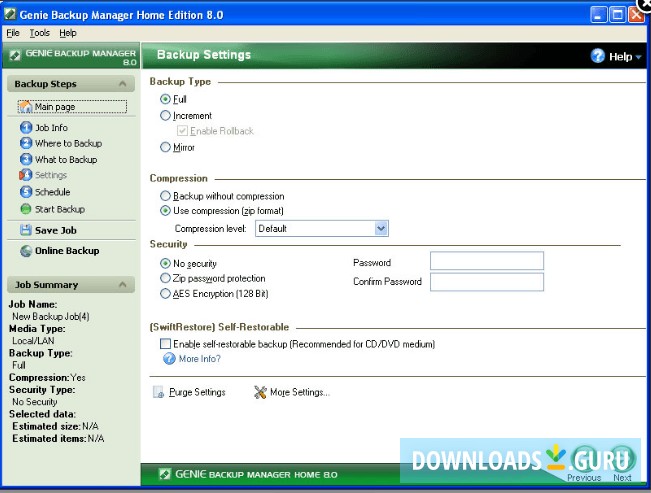The image size is (651, 493).
Task: Click the Start Backup label
Action: 60,209
